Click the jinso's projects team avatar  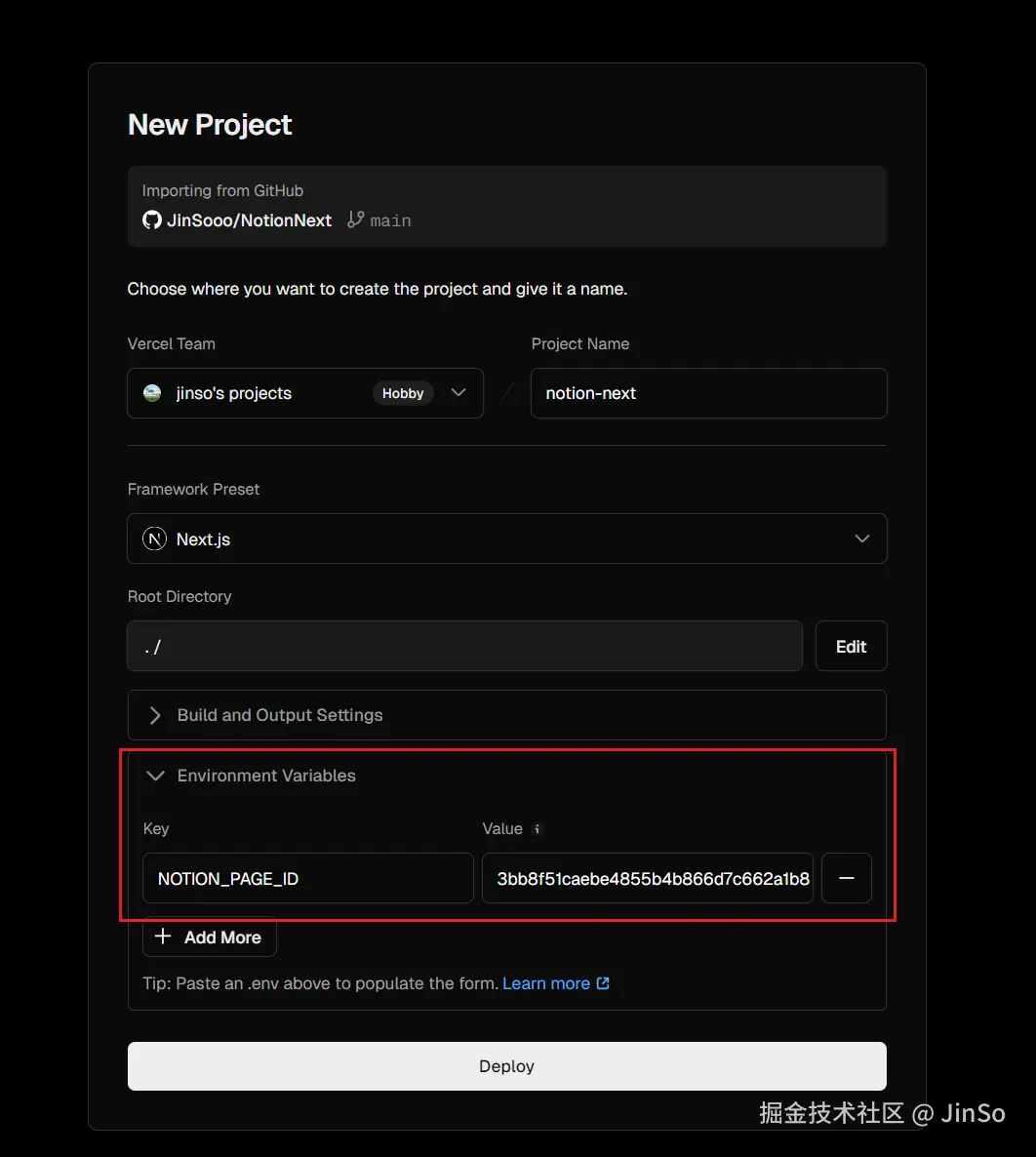152,393
